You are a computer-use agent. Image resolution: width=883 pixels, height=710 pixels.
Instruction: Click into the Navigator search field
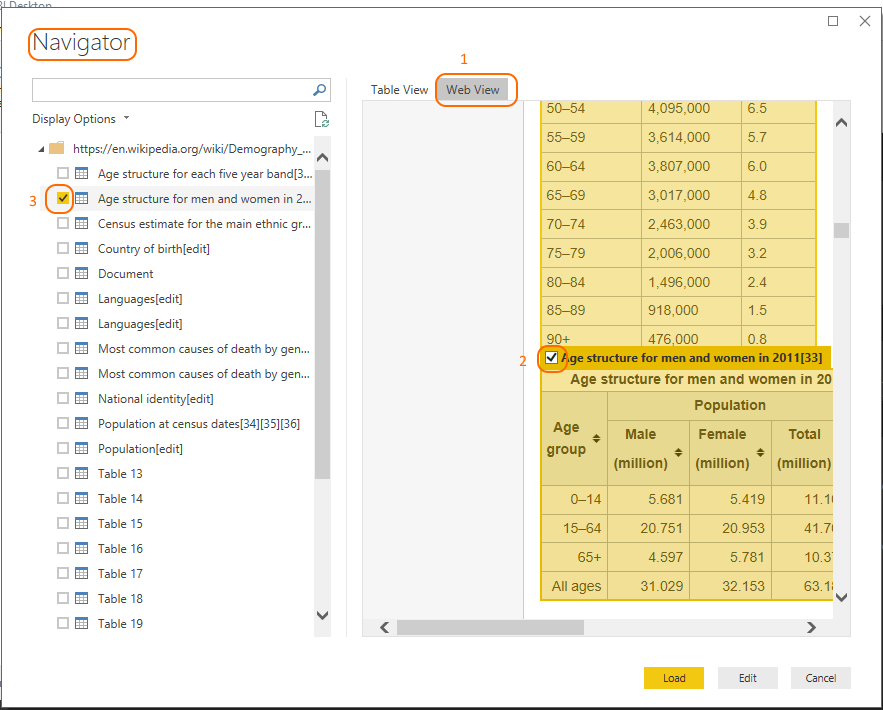(170, 90)
